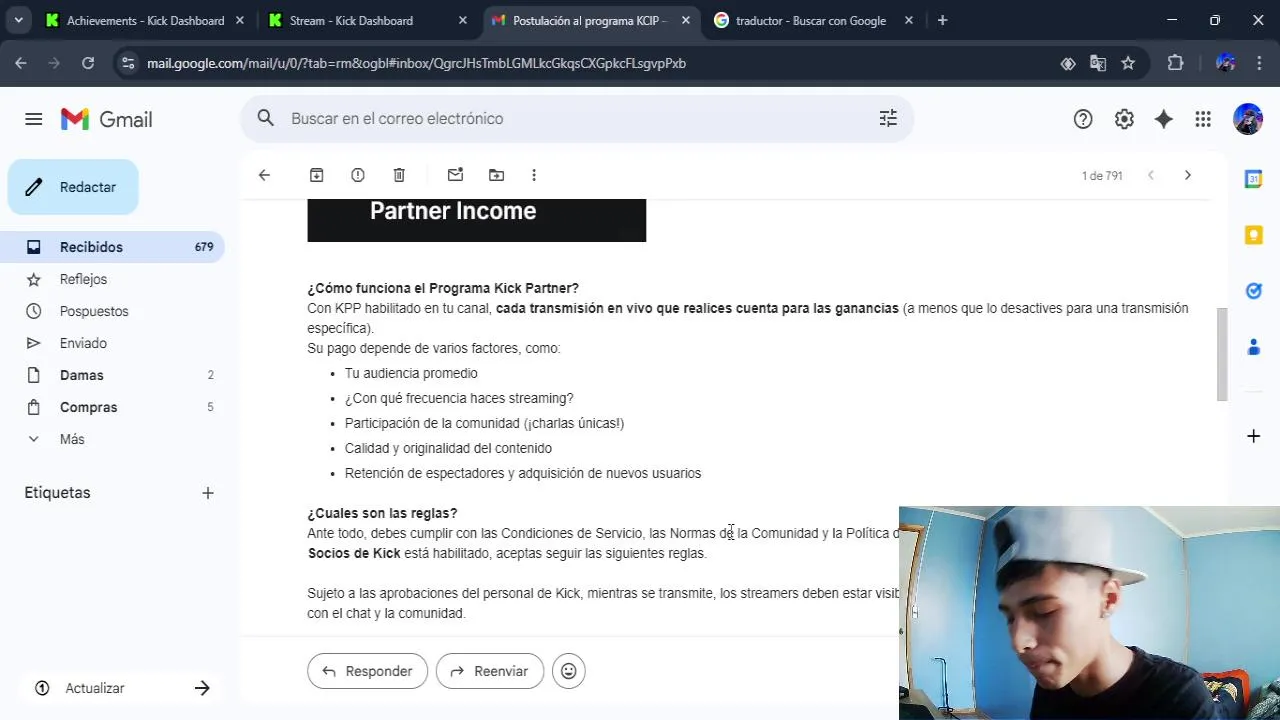Reload the page
1280x720 pixels.
(88, 63)
